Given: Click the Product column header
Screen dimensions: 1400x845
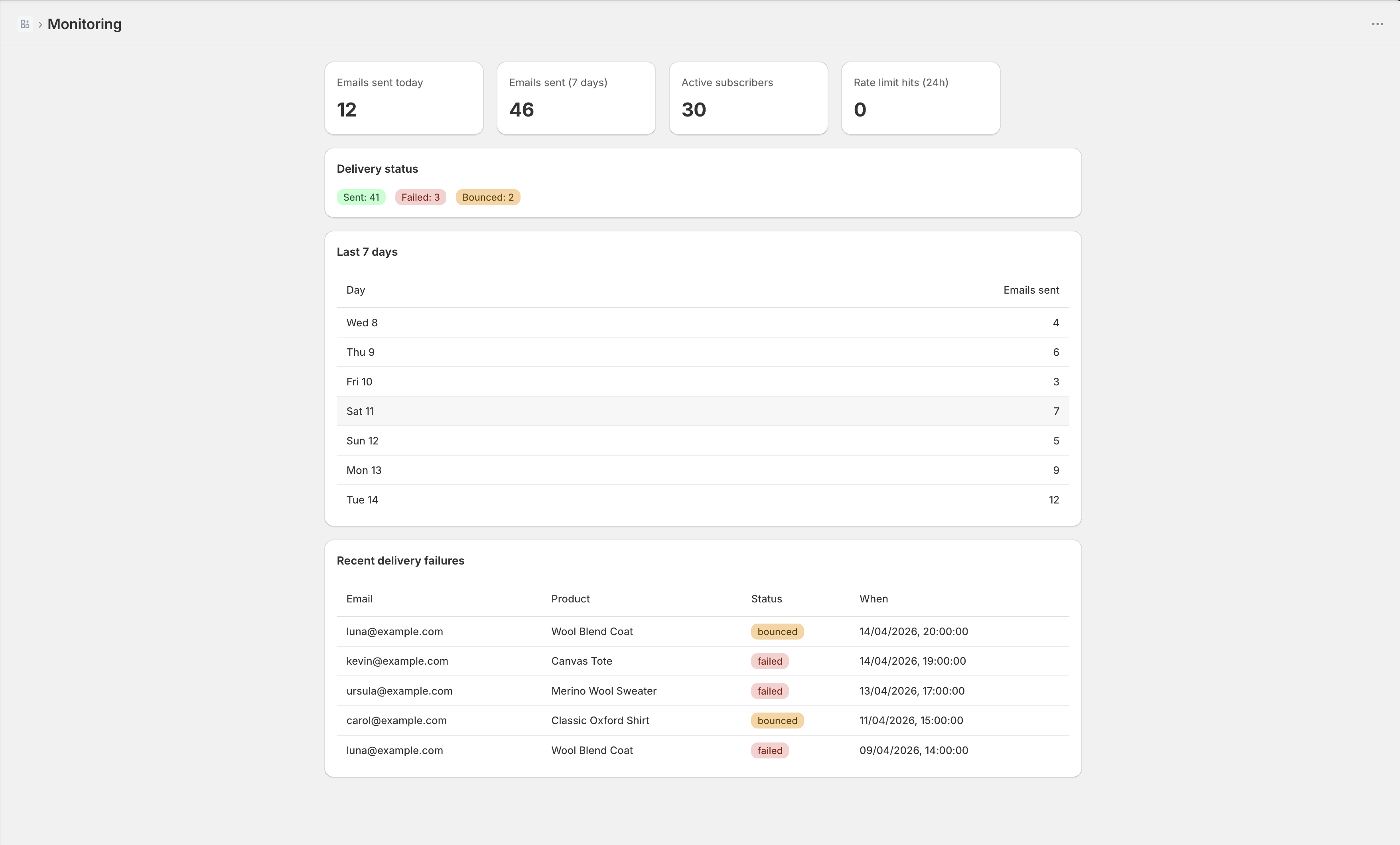Looking at the screenshot, I should (x=570, y=599).
